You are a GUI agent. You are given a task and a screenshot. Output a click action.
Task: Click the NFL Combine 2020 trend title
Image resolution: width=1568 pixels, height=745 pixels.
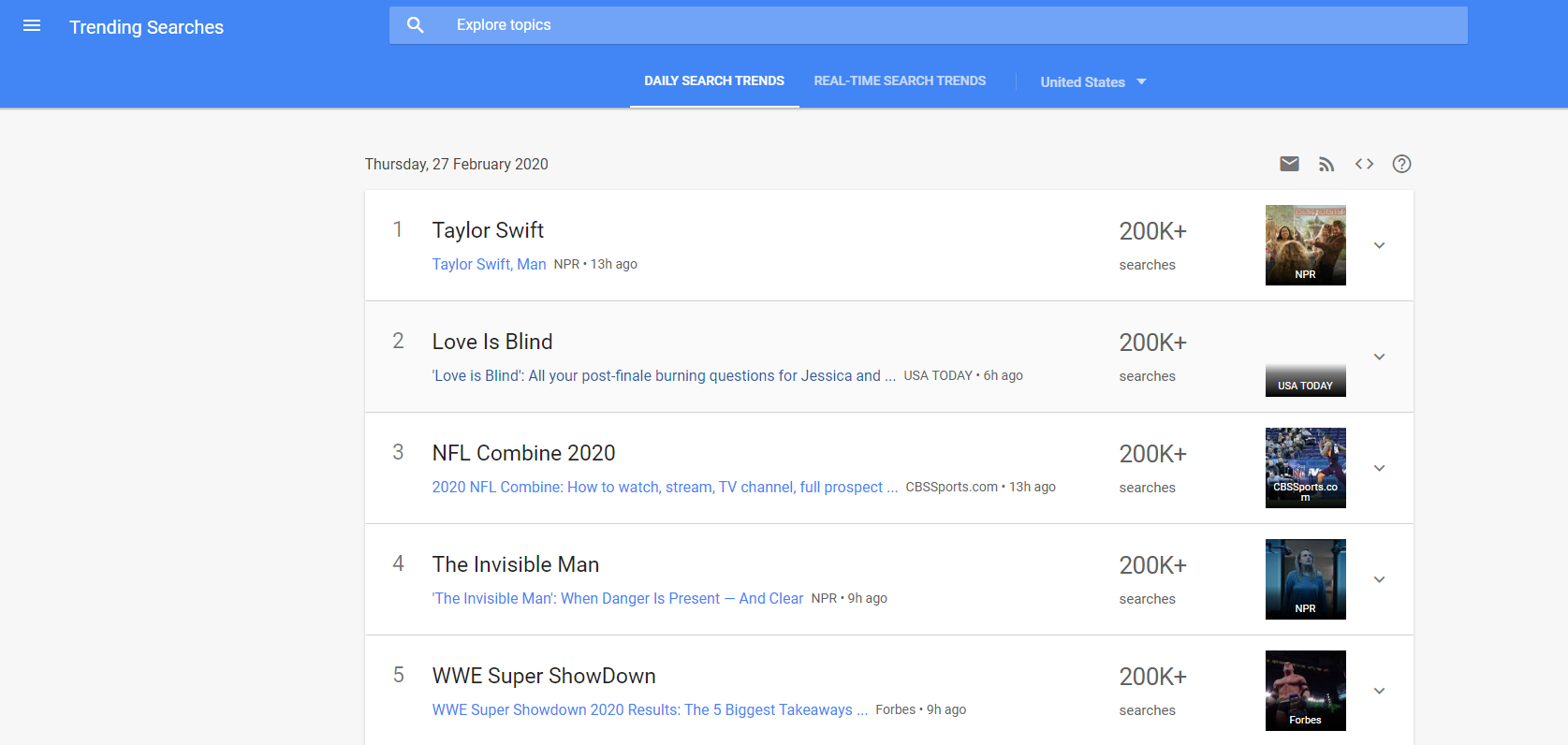523,453
